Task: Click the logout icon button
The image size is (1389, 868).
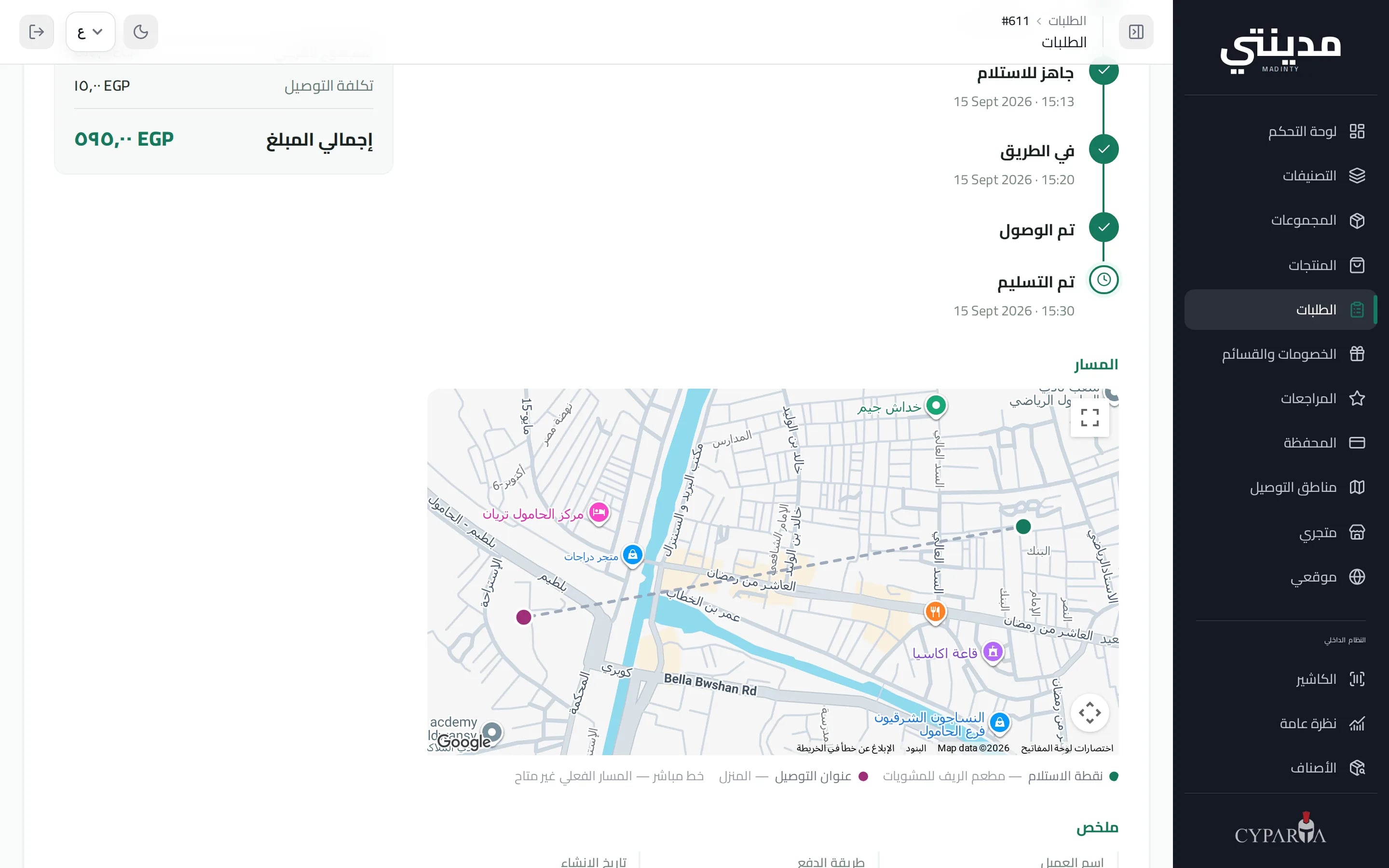Action: click(x=37, y=31)
